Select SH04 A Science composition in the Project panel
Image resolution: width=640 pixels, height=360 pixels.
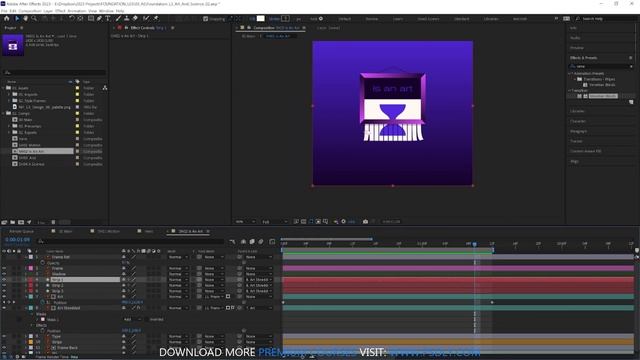pyautogui.click(x=31, y=164)
